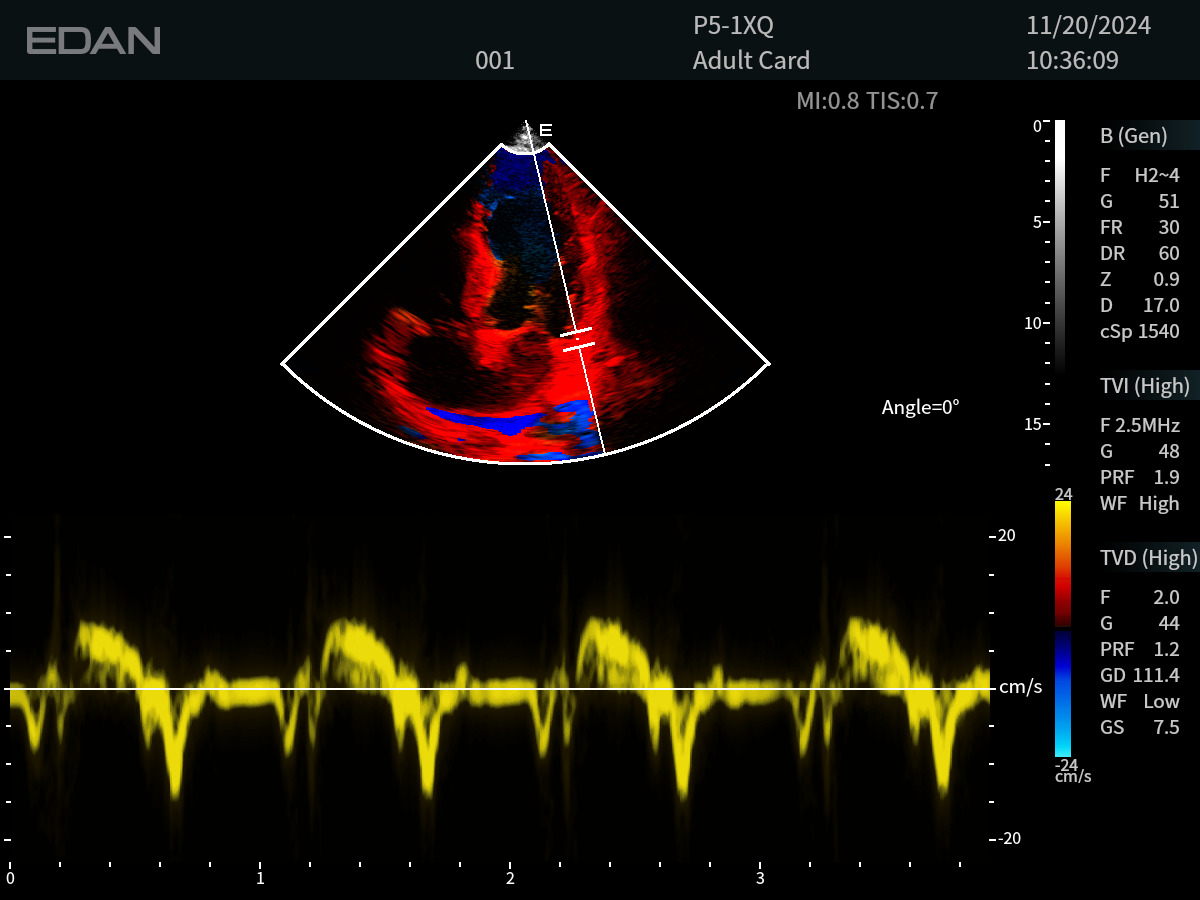Change the Adult Card exam preset
Image resolution: width=1200 pixels, height=900 pixels.
[x=751, y=60]
